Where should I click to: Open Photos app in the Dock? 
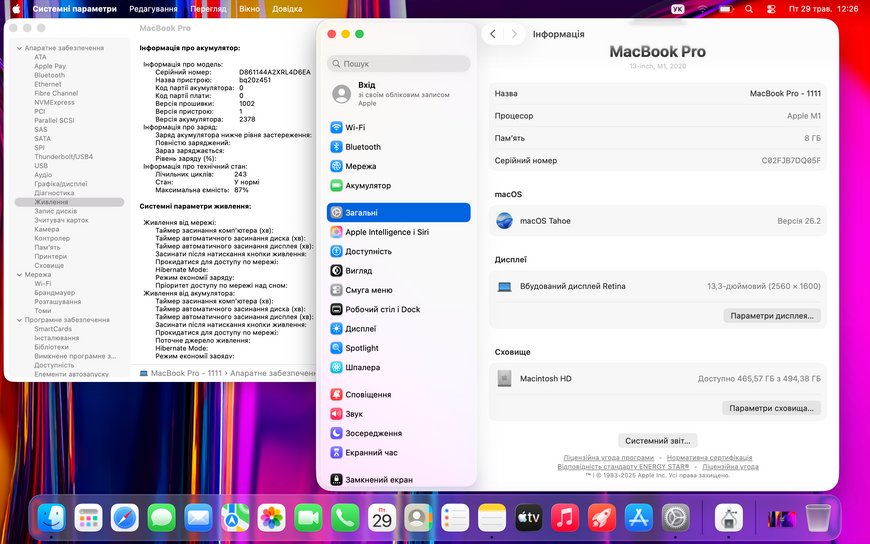[272, 517]
